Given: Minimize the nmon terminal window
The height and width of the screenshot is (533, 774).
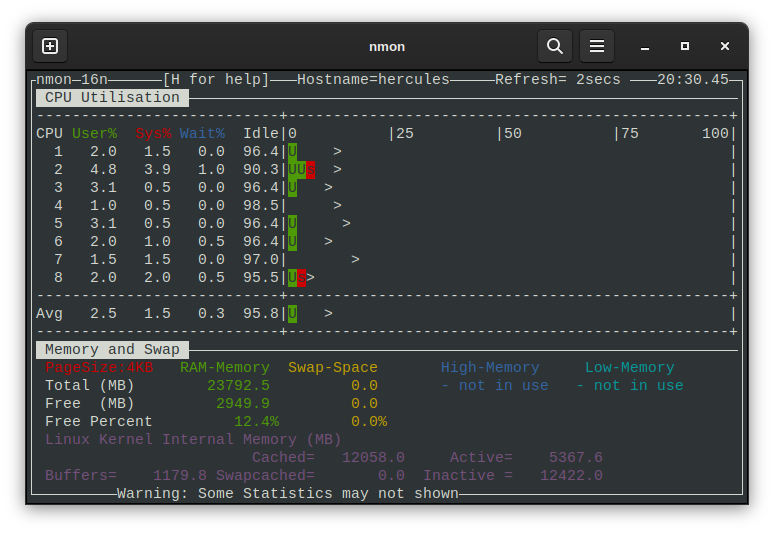Looking at the screenshot, I should click(645, 46).
